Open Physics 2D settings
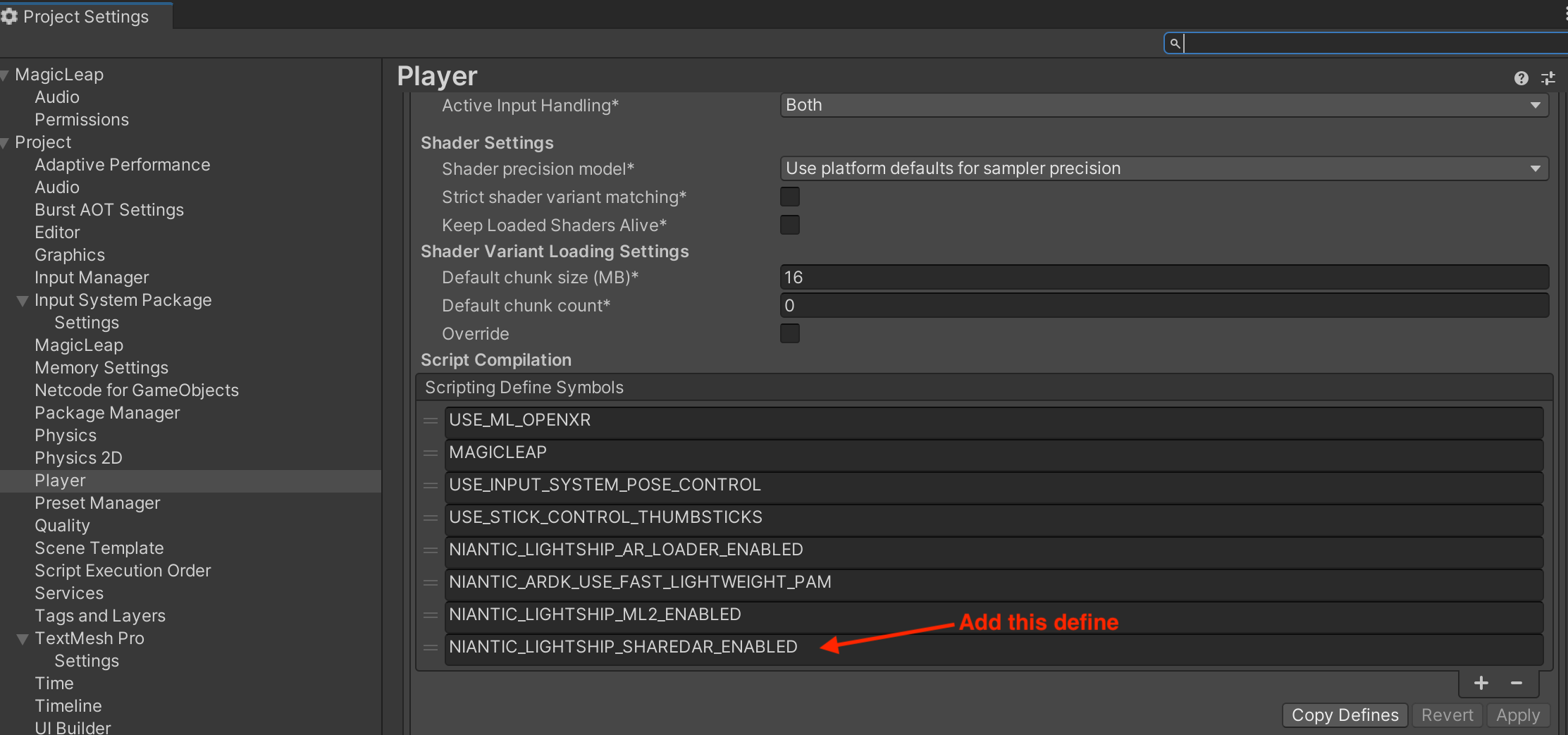This screenshot has height=735, width=1568. click(x=78, y=458)
